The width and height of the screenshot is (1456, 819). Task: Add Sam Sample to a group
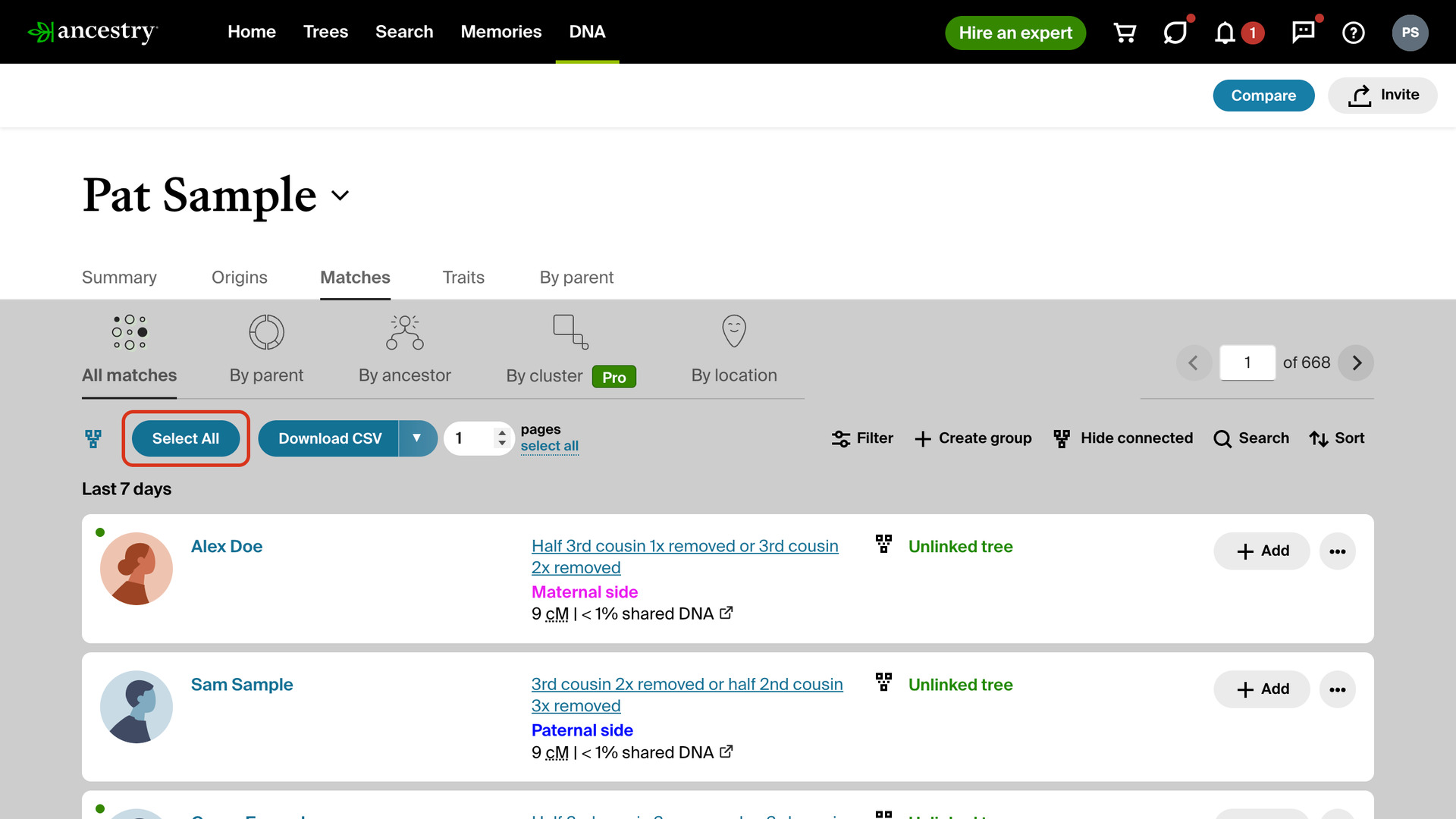[1262, 689]
